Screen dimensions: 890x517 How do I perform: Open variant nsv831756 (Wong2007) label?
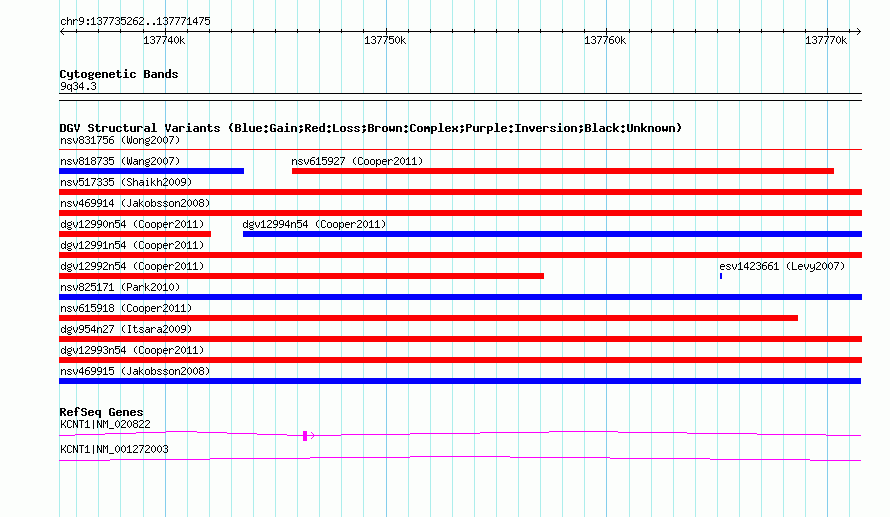pos(120,140)
